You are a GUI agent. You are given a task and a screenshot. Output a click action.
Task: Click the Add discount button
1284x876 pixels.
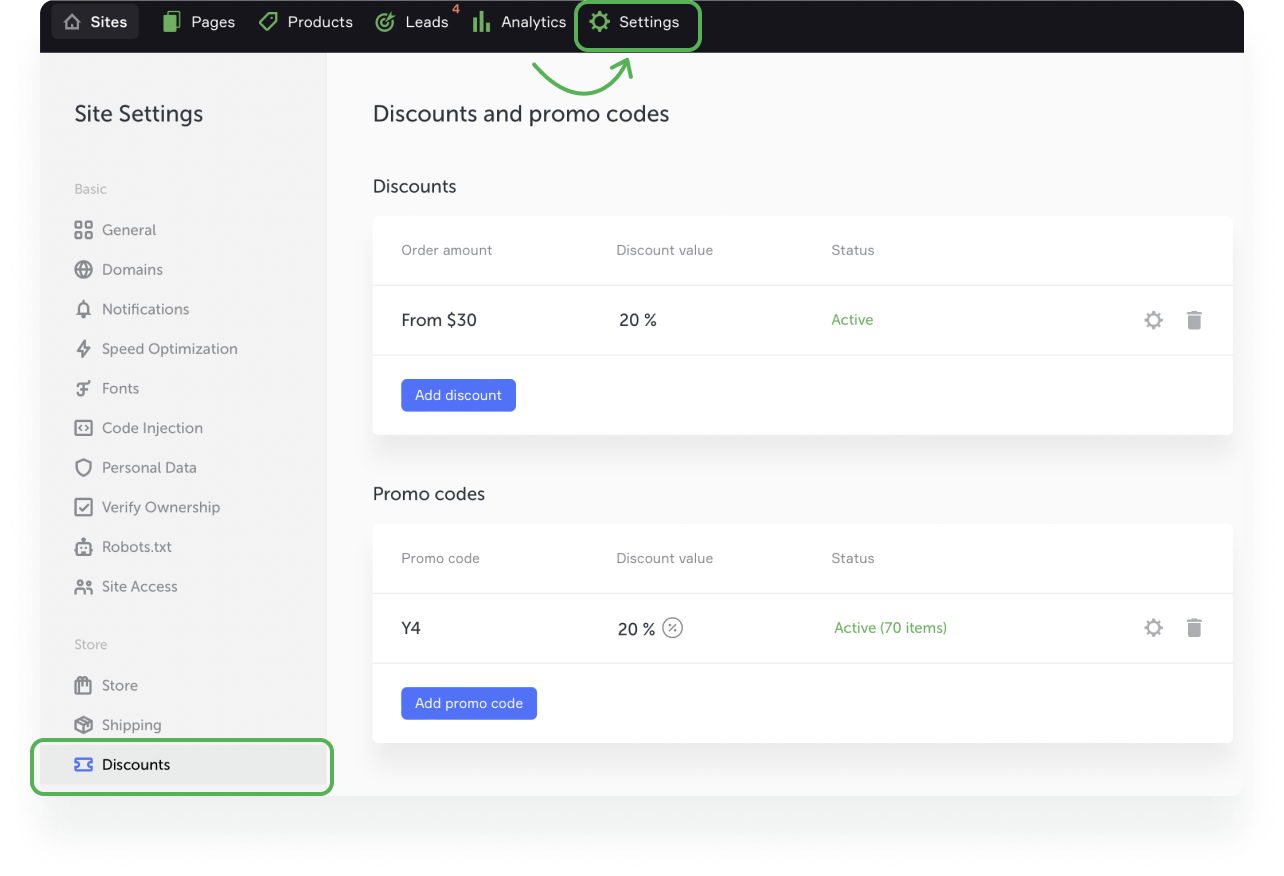pyautogui.click(x=458, y=395)
